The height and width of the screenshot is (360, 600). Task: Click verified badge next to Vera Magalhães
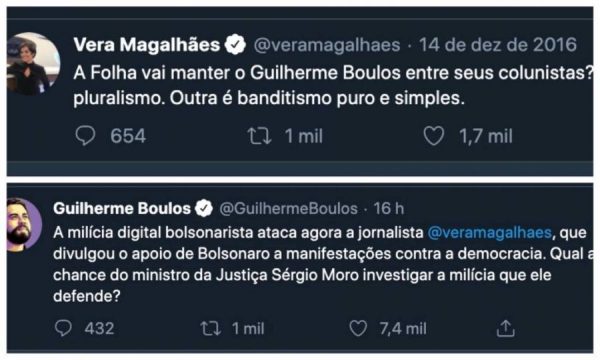235,44
